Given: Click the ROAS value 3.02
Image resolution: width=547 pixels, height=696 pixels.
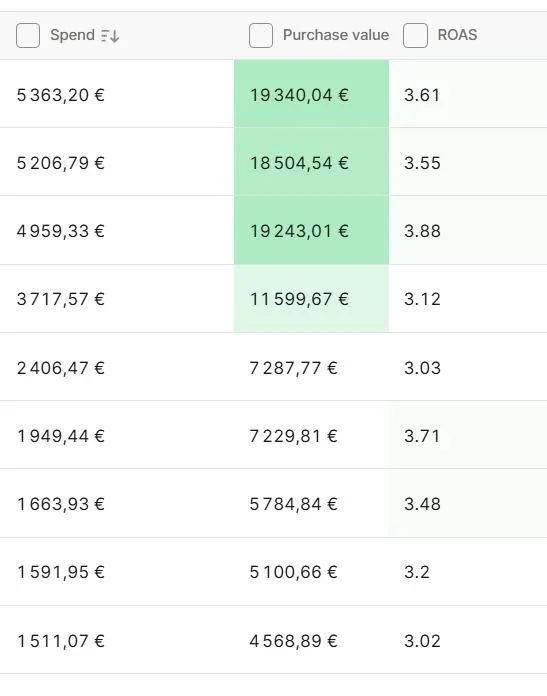Looking at the screenshot, I should 422,641.
